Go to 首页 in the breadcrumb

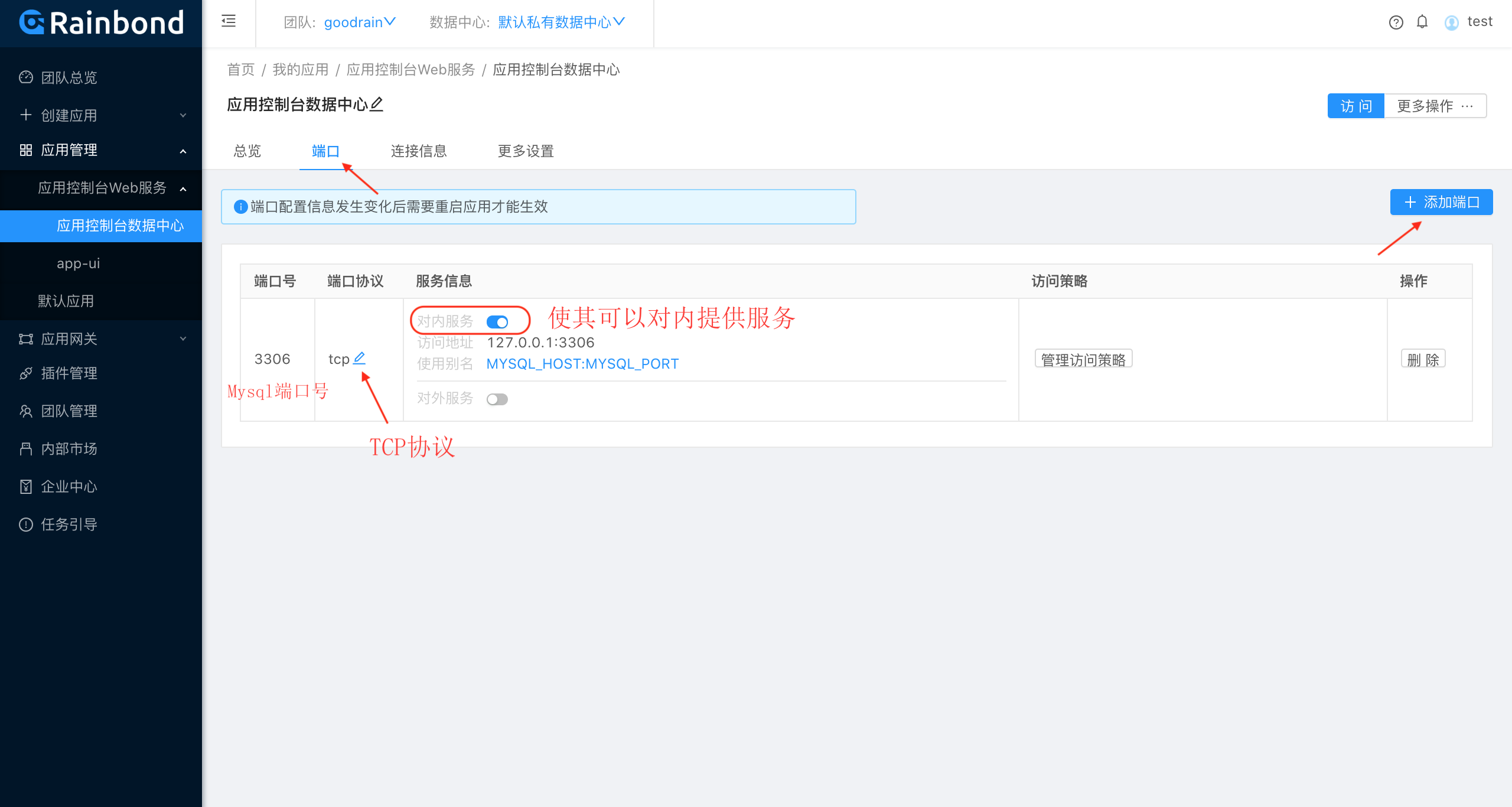pos(241,70)
